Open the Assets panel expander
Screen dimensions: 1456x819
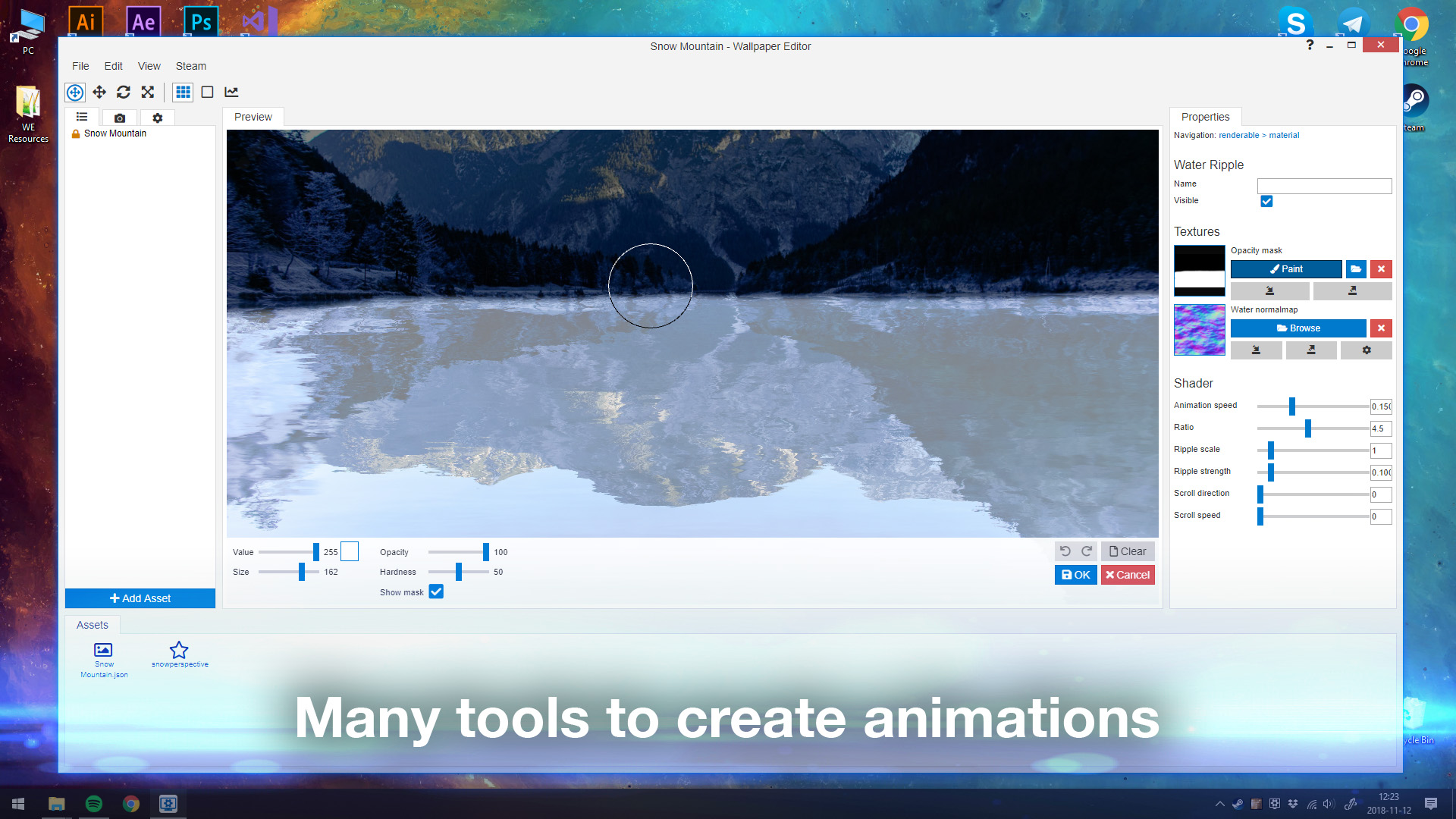(93, 624)
